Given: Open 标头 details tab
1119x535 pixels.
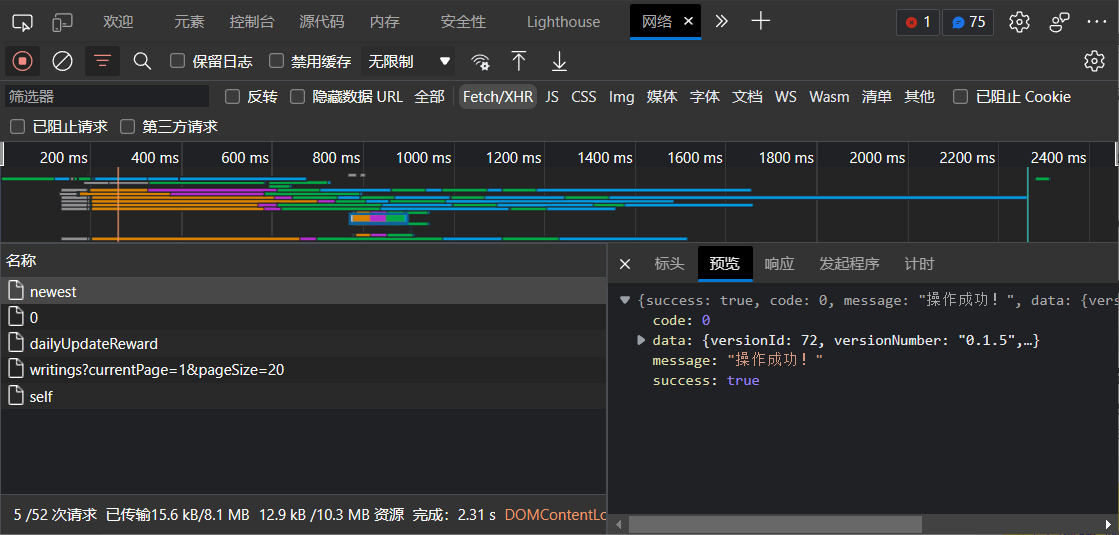Looking at the screenshot, I should [x=669, y=264].
